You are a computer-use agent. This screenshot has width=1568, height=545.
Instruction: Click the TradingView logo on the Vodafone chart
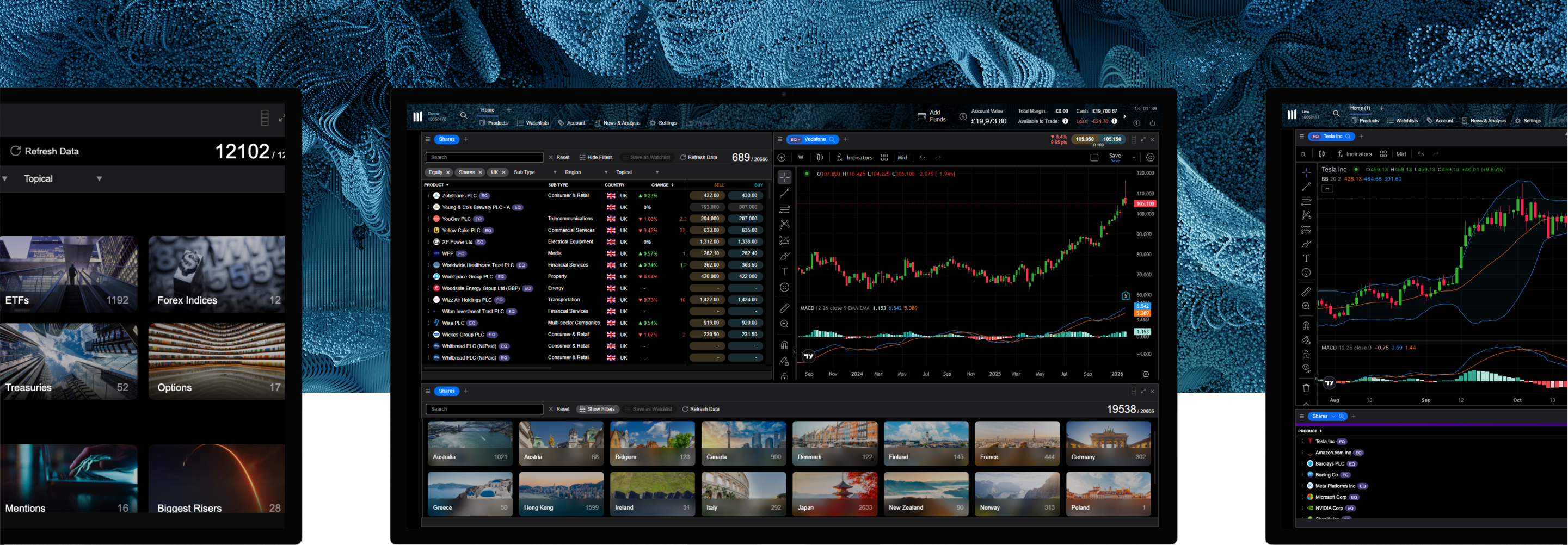tap(808, 356)
